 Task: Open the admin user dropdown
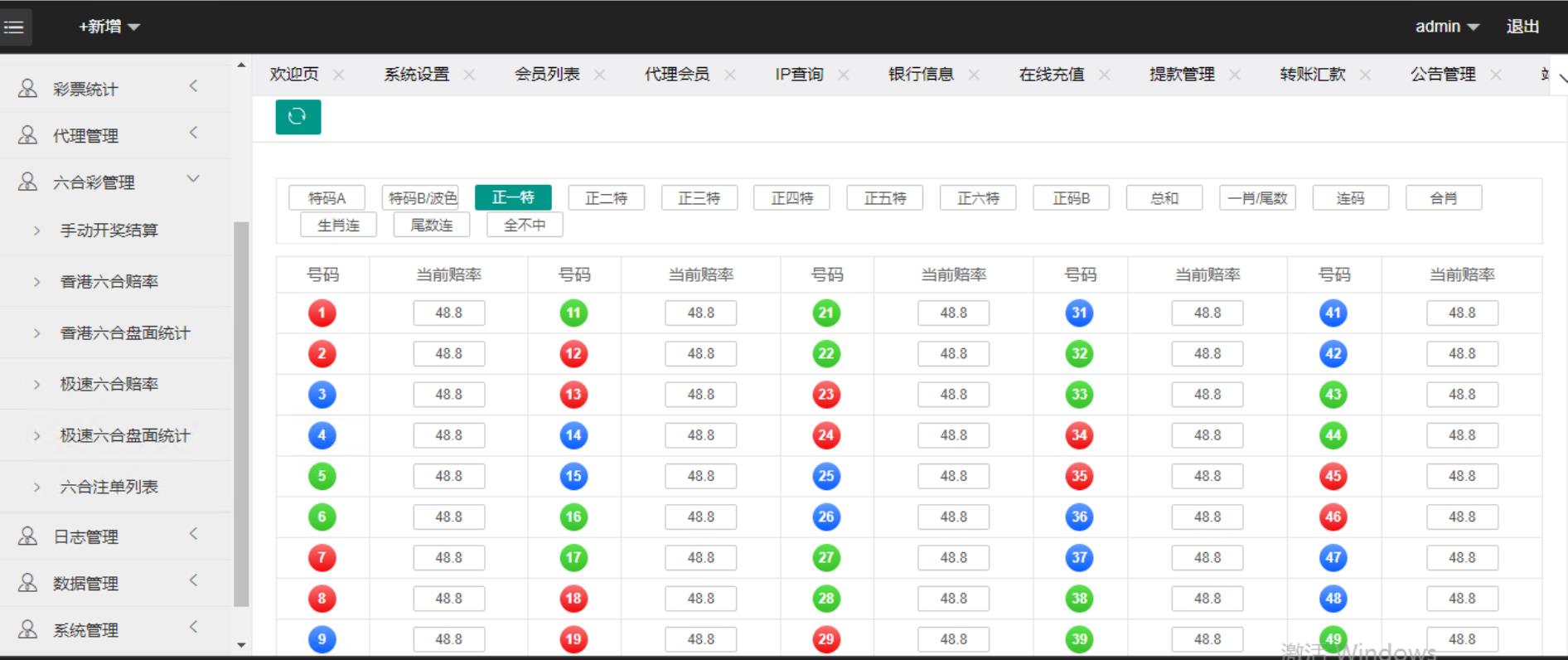(x=1446, y=27)
